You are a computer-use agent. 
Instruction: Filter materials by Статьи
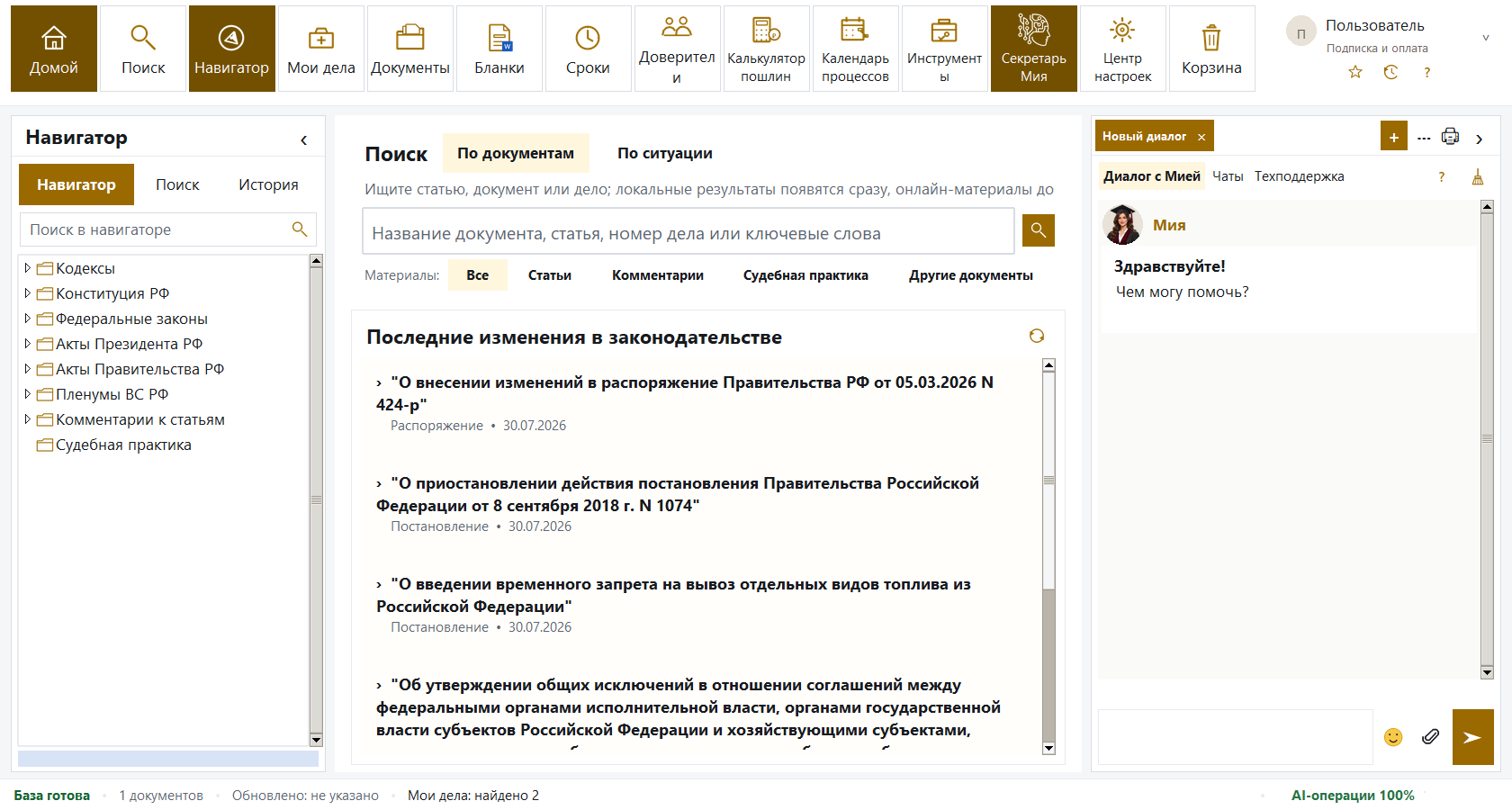pyautogui.click(x=550, y=275)
